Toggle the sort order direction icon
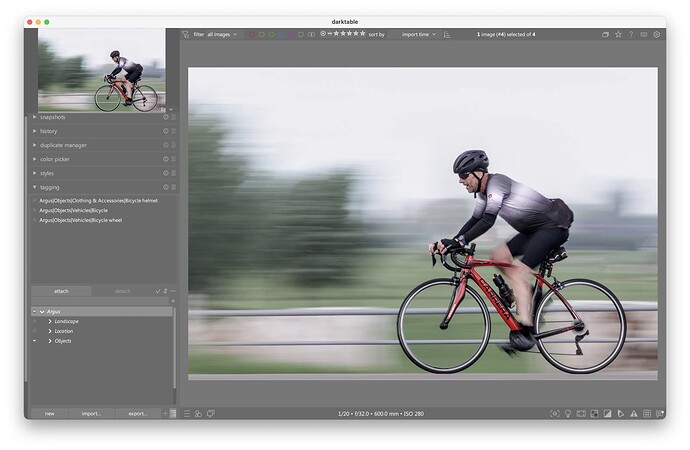 pyautogui.click(x=447, y=34)
